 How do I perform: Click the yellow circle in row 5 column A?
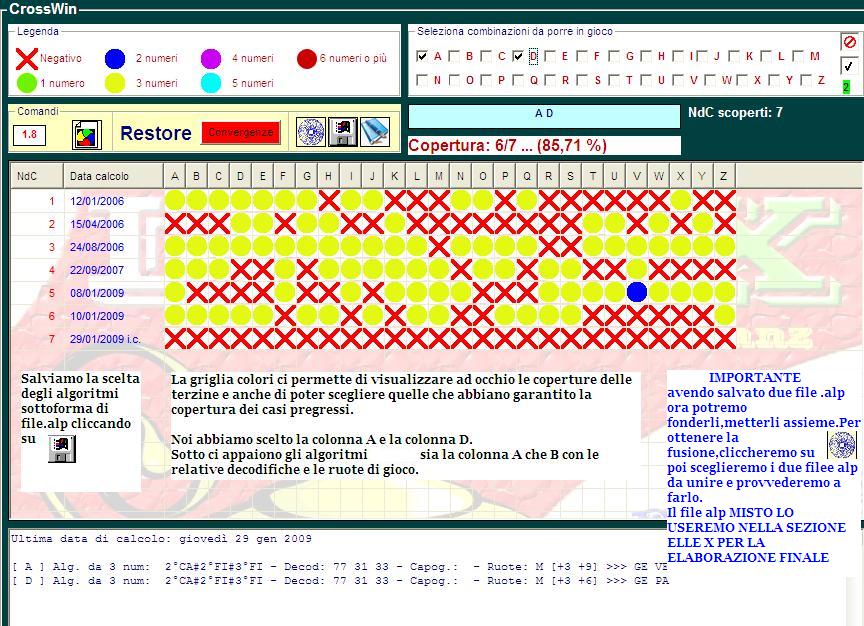175,292
